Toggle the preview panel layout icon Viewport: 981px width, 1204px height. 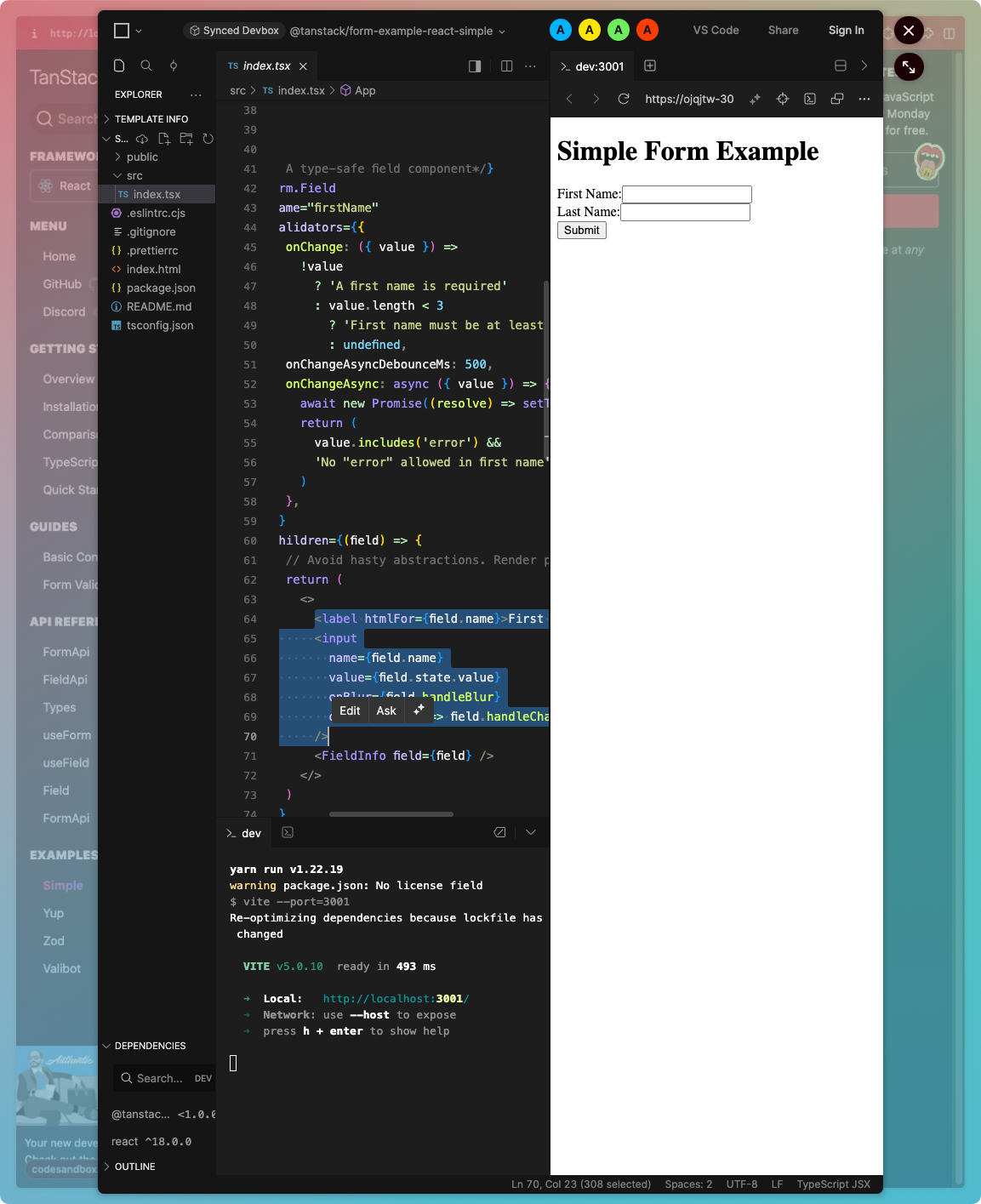pyautogui.click(x=841, y=66)
